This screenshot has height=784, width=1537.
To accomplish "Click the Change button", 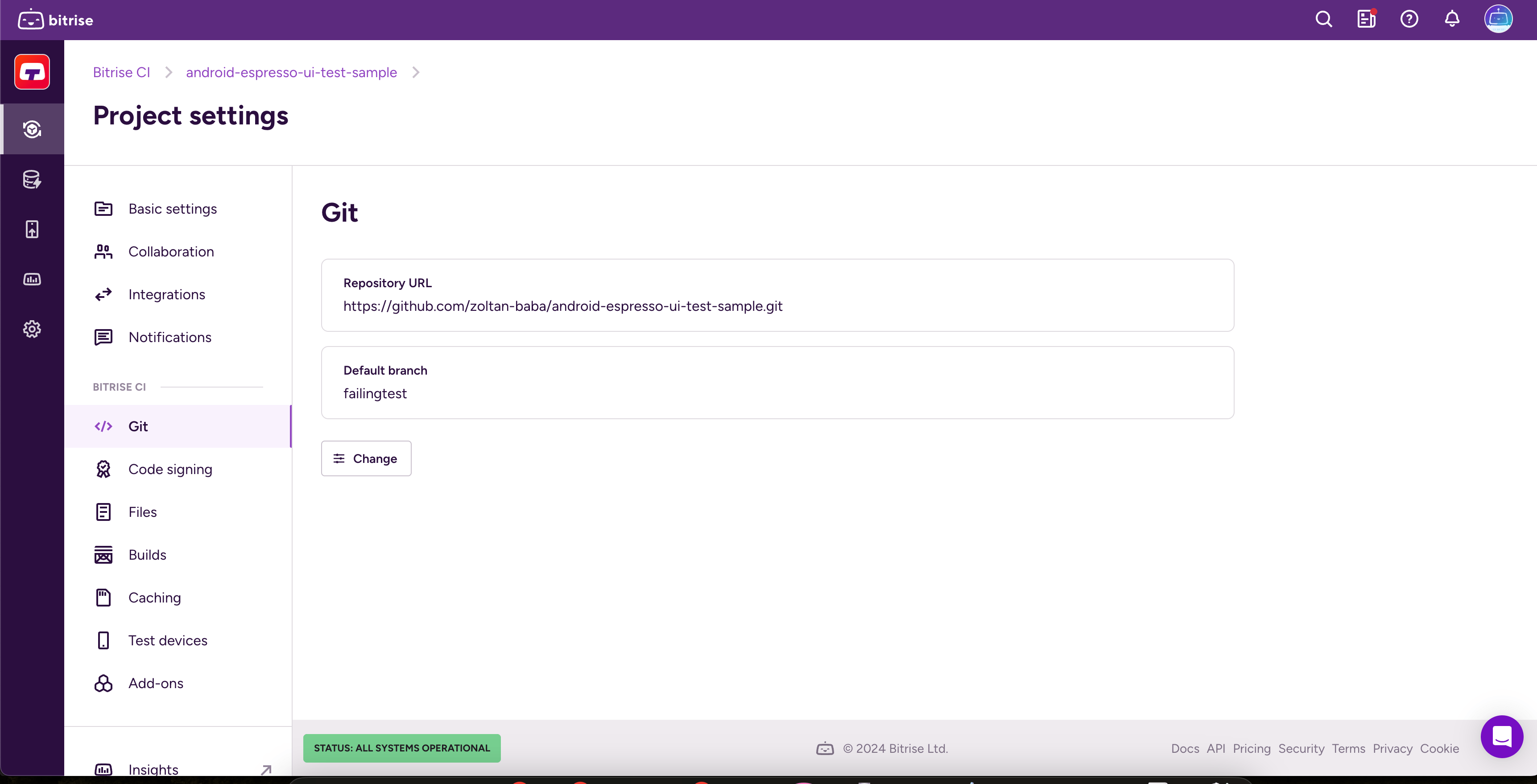I will [x=366, y=458].
